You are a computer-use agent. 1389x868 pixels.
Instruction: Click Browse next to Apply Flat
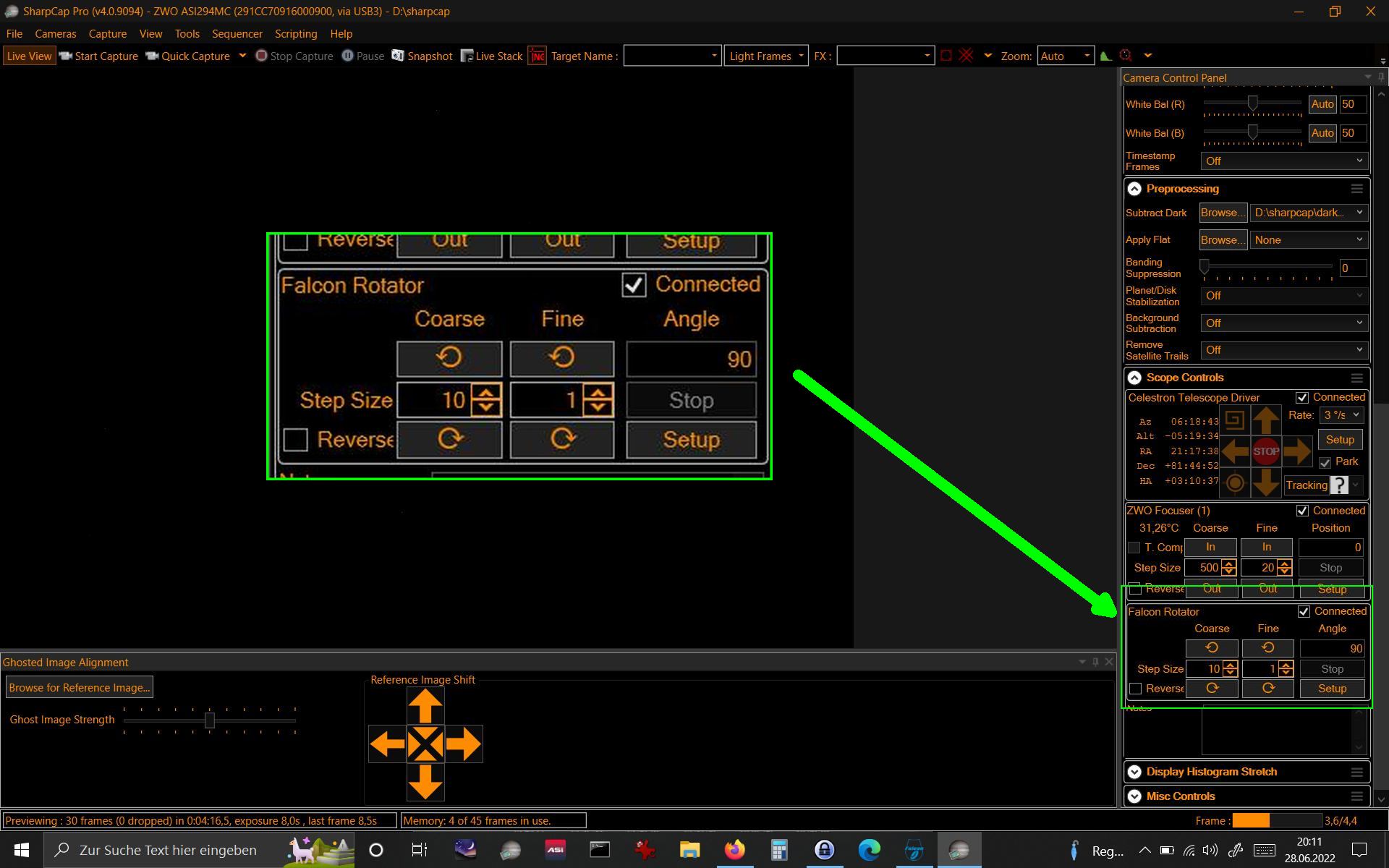1223,240
